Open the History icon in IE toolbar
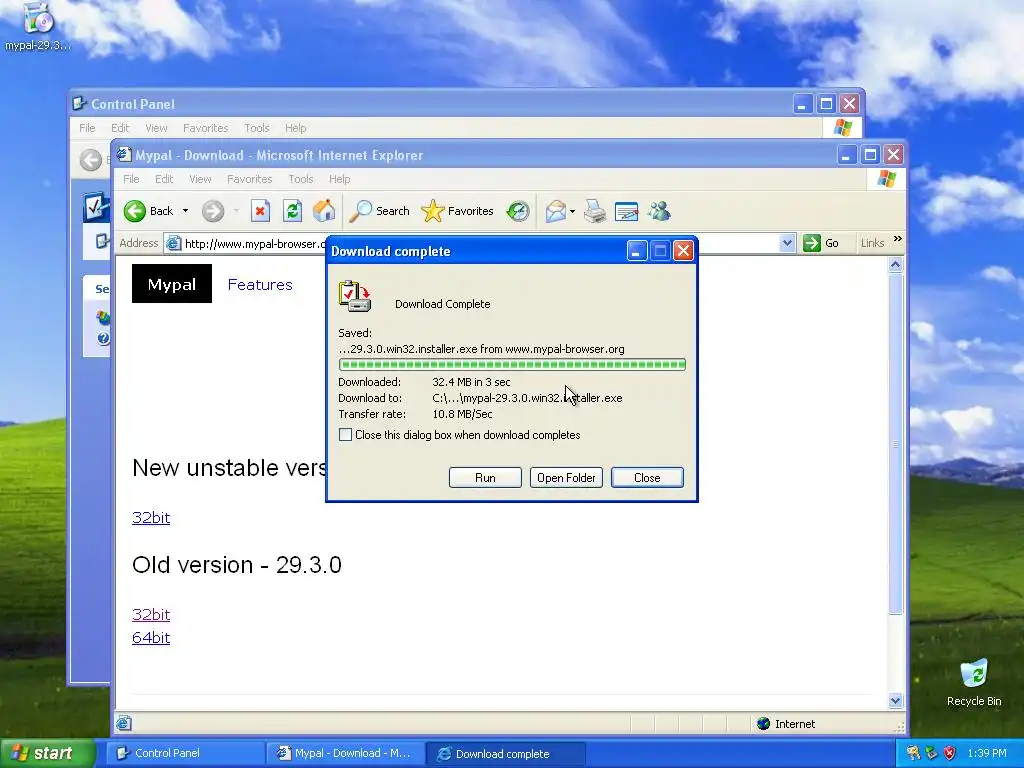Image resolution: width=1024 pixels, height=768 pixels. click(x=518, y=211)
